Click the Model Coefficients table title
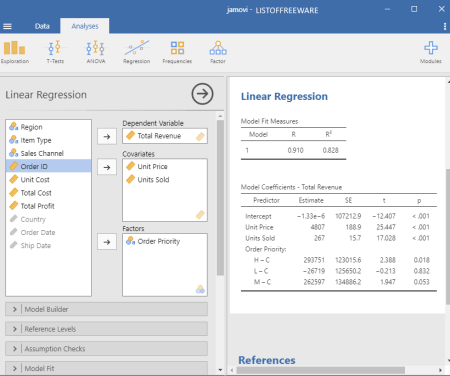The height and width of the screenshot is (376, 450). 291,187
